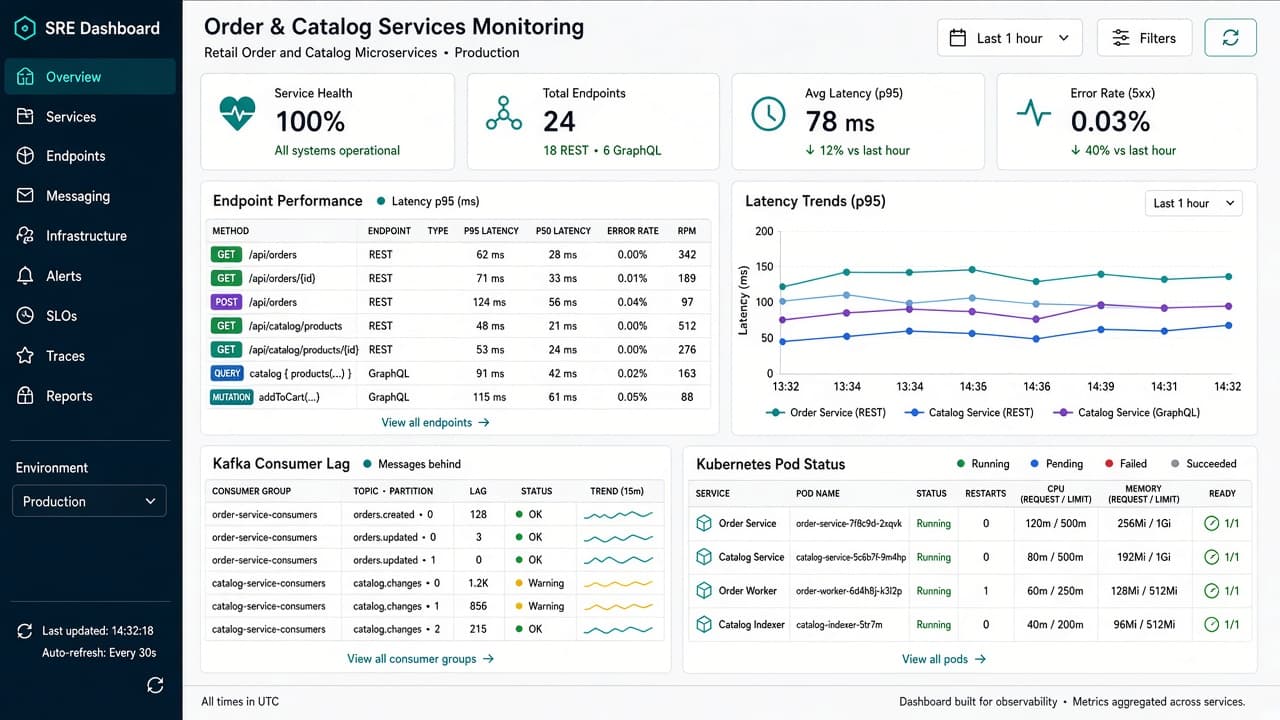Viewport: 1280px width, 720px height.
Task: Click the Running status legend
Action: [983, 464]
